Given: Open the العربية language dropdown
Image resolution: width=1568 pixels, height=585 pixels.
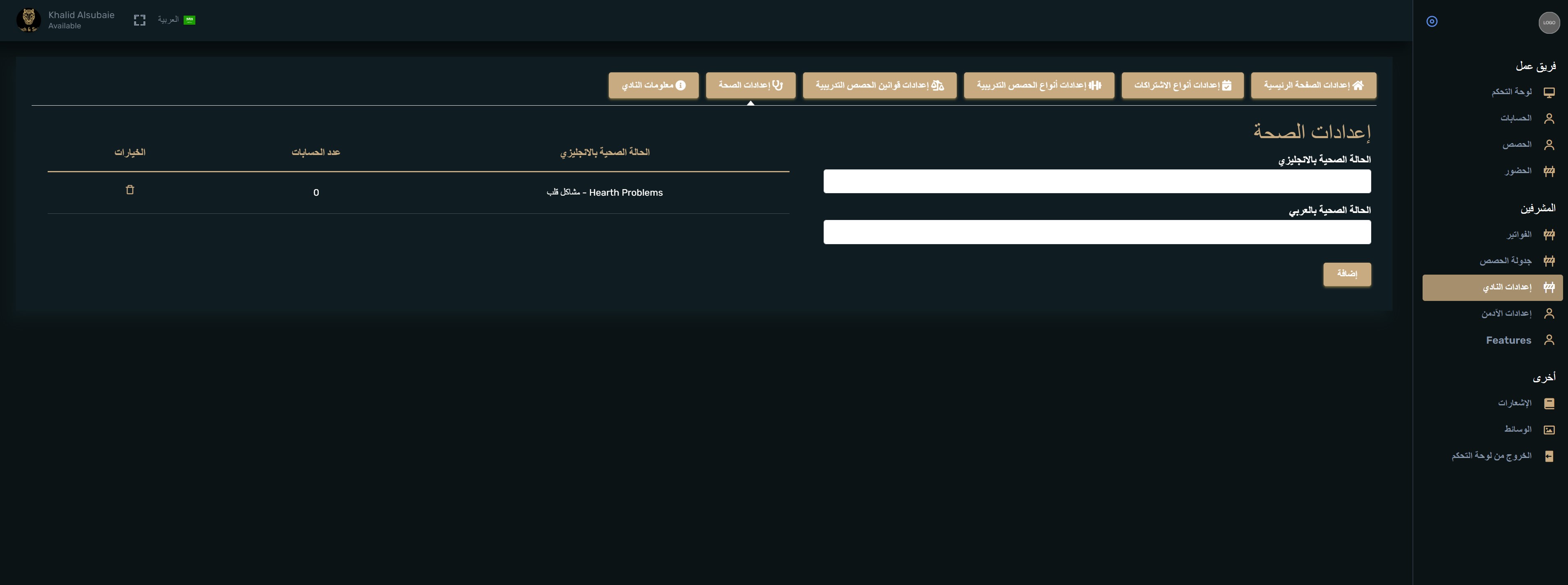Looking at the screenshot, I should 168,20.
